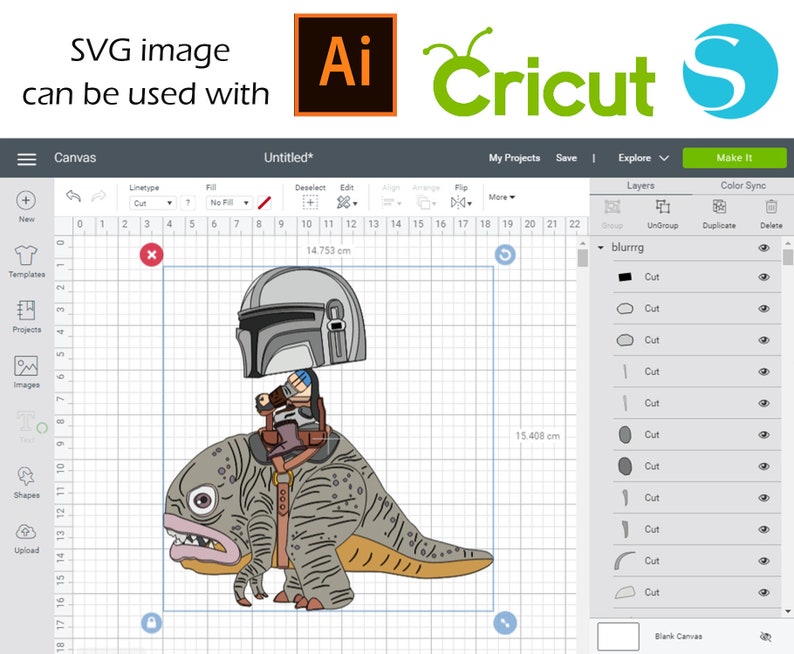Viewport: 794px width, 654px height.
Task: Hide the blurrrg group layer
Action: coord(764,248)
